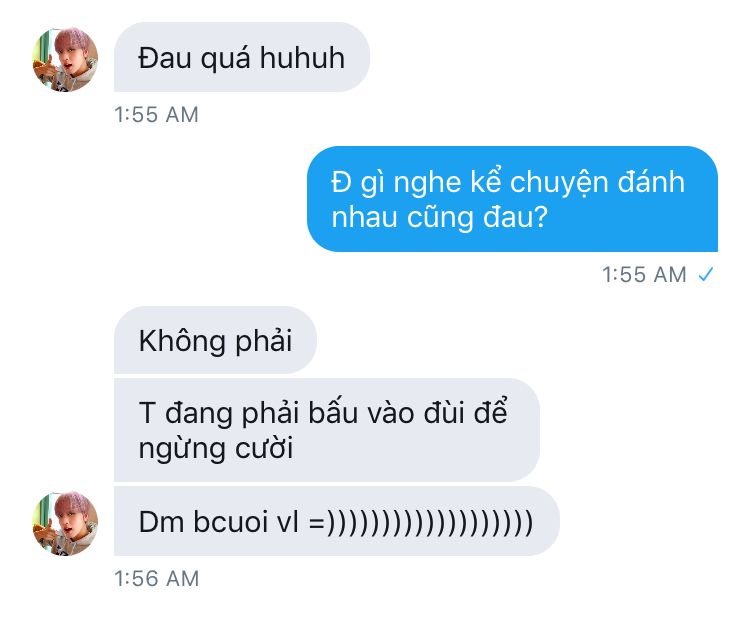This screenshot has height=620, width=750.
Task: Click the 1:56 AM timestamp
Action: click(x=156, y=578)
